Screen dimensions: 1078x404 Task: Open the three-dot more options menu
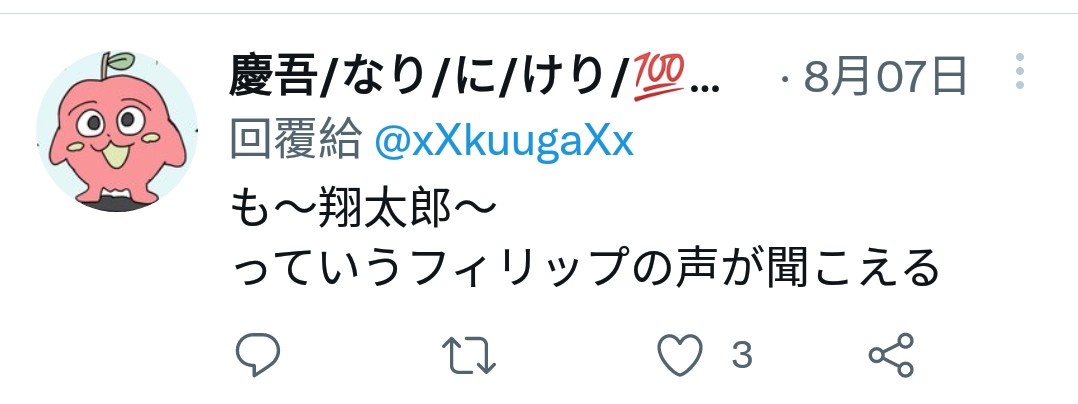click(x=1020, y=71)
